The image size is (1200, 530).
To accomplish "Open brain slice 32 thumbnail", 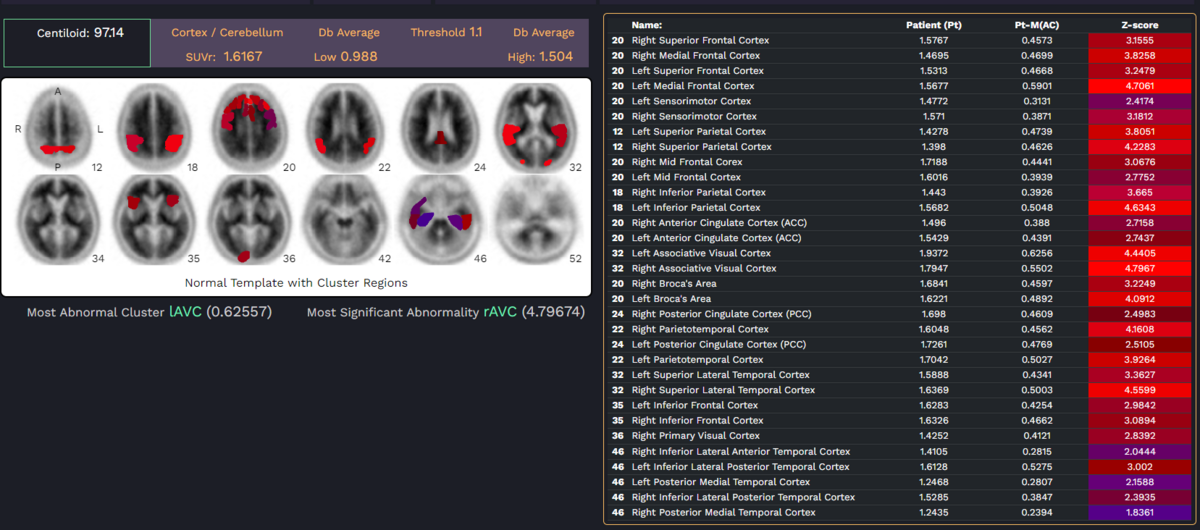I will coord(536,128).
